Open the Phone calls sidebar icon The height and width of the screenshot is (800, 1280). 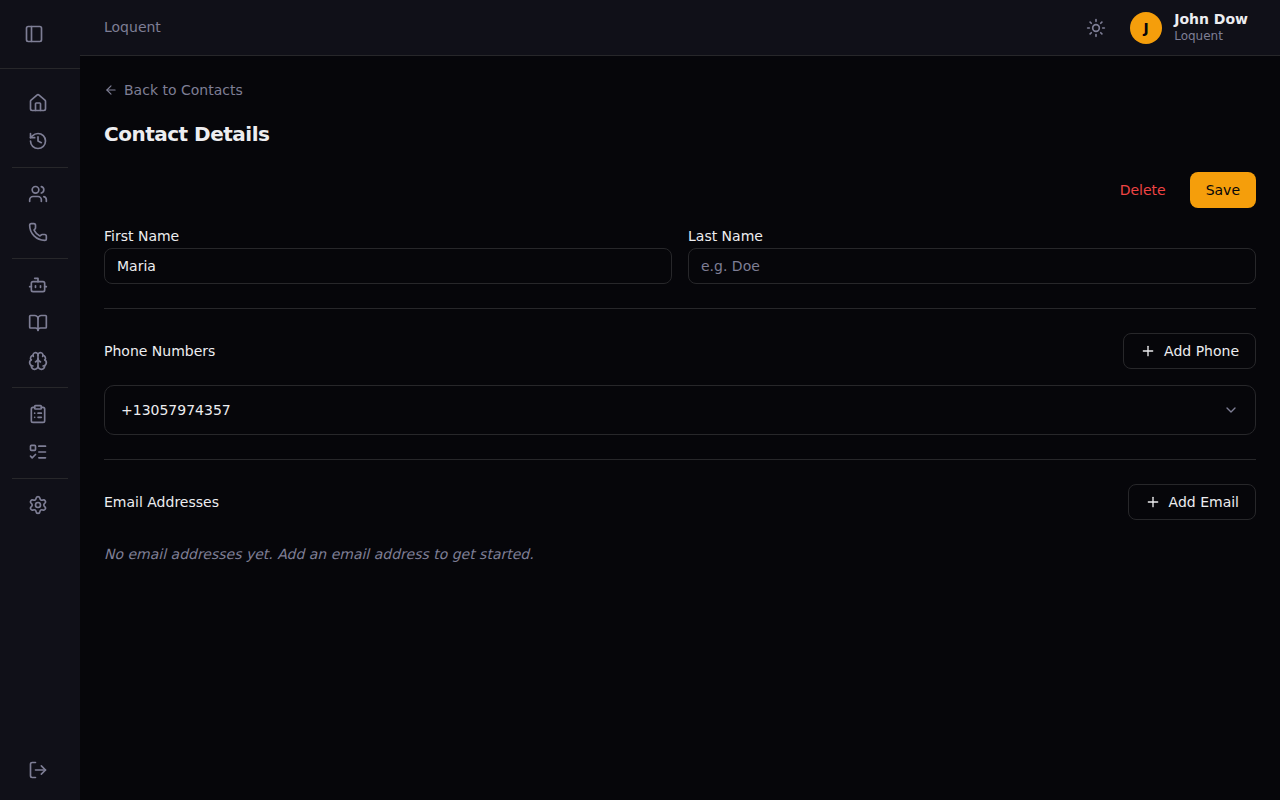[38, 231]
